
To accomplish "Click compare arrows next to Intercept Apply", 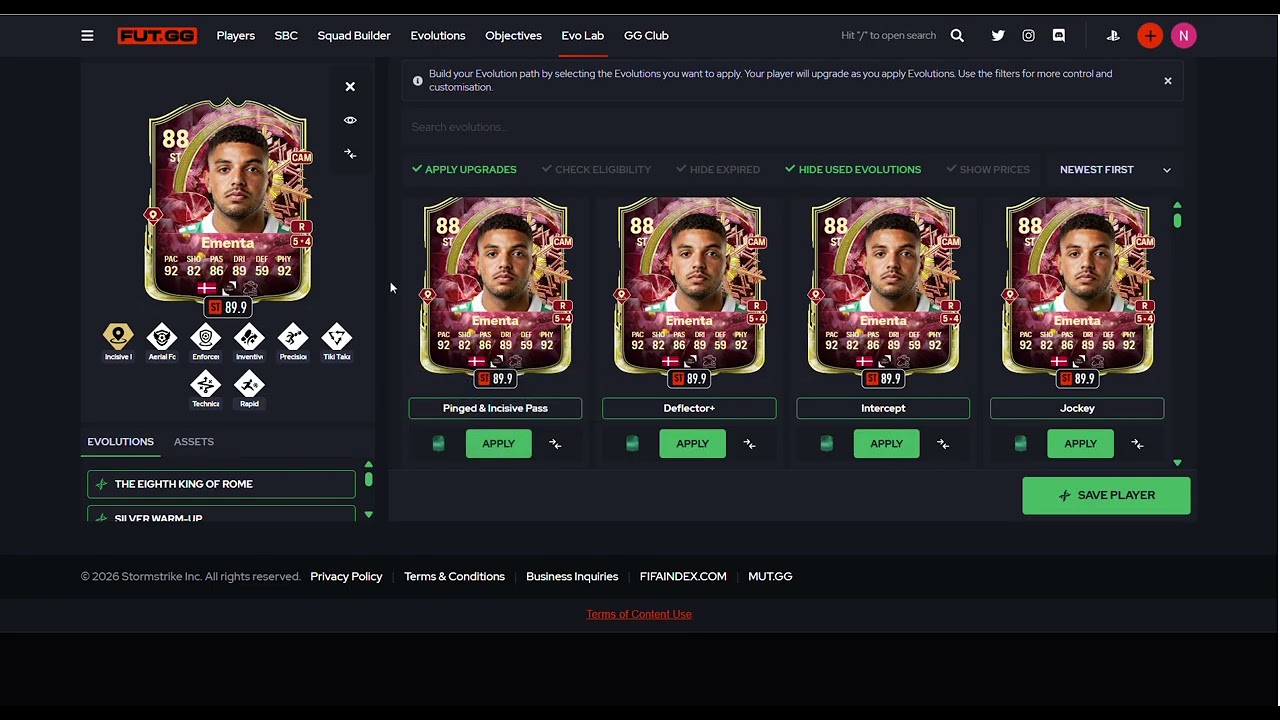I will (943, 444).
